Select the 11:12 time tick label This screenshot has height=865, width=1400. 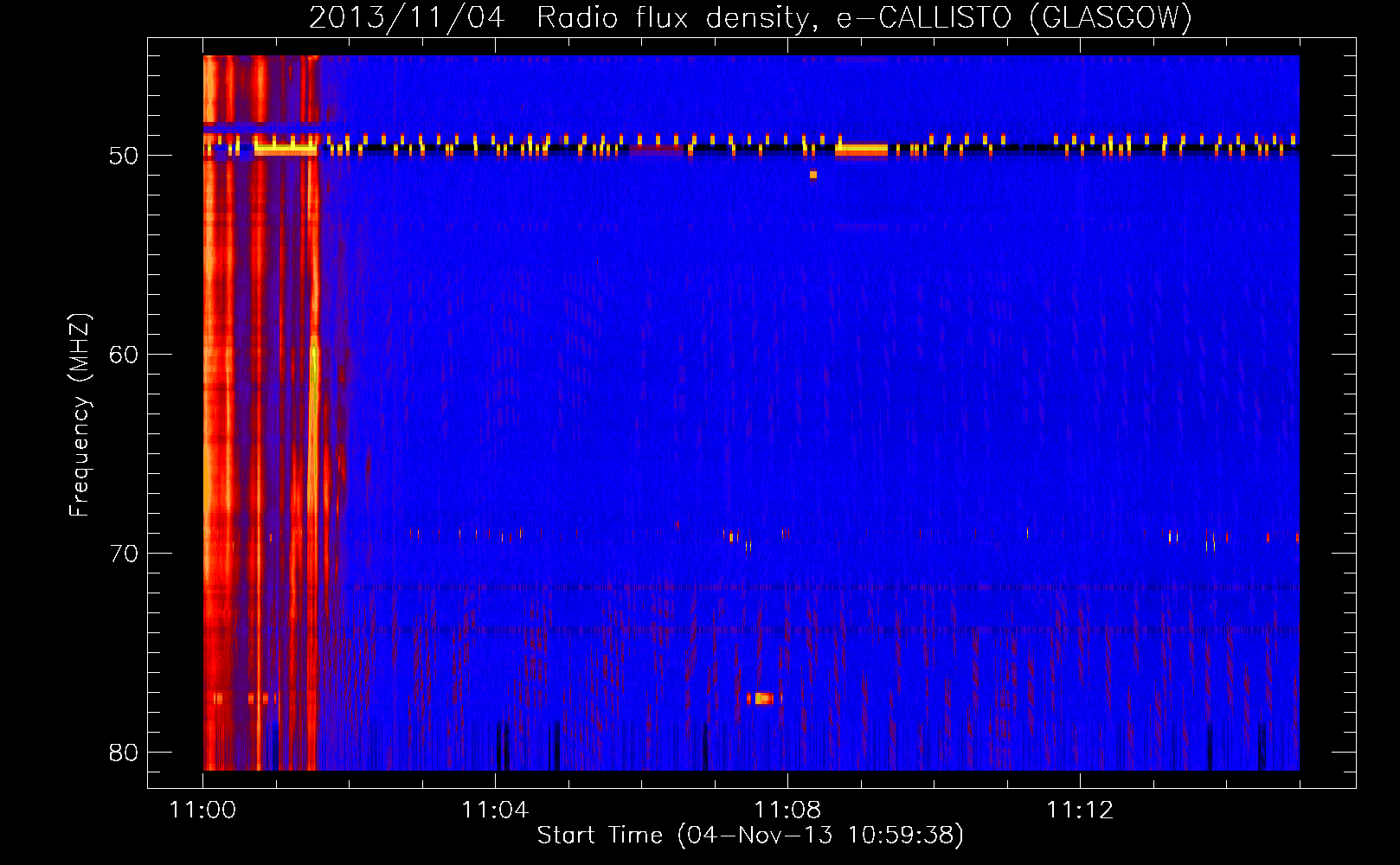[1080, 811]
